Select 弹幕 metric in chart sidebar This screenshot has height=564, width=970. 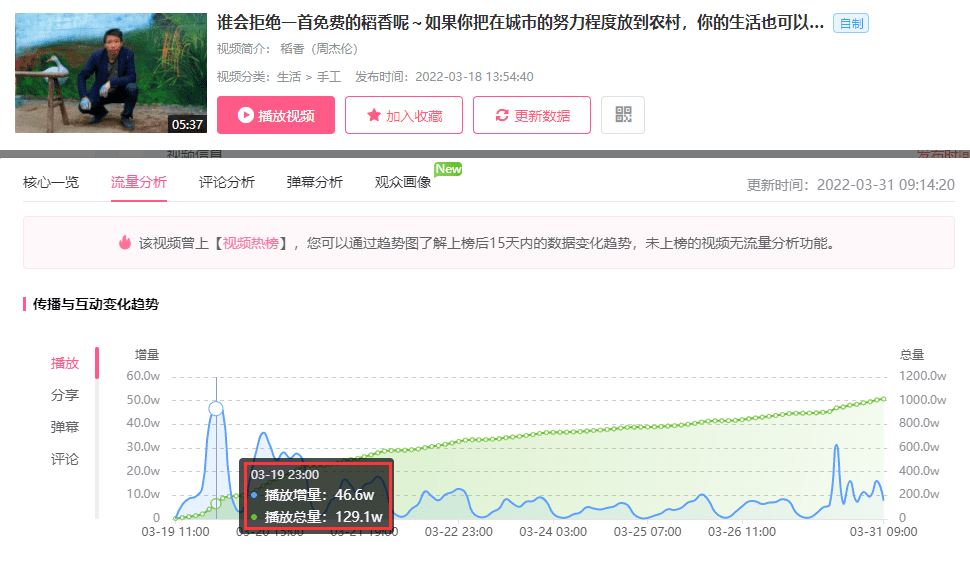(x=65, y=427)
